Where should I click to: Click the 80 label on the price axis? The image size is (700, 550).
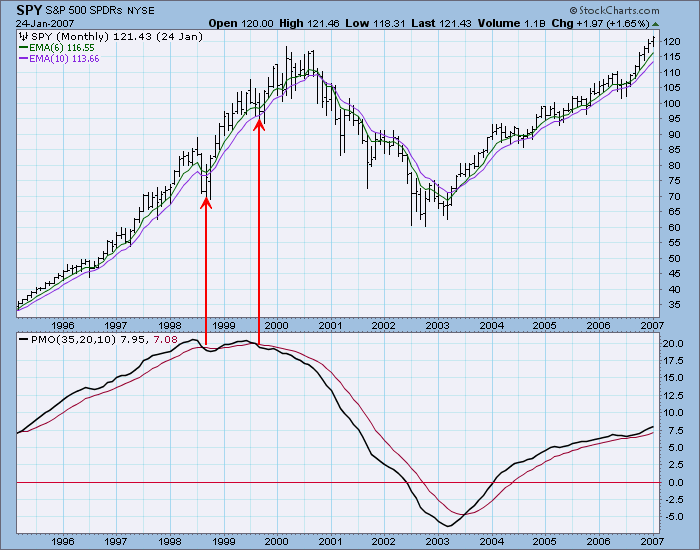675,165
